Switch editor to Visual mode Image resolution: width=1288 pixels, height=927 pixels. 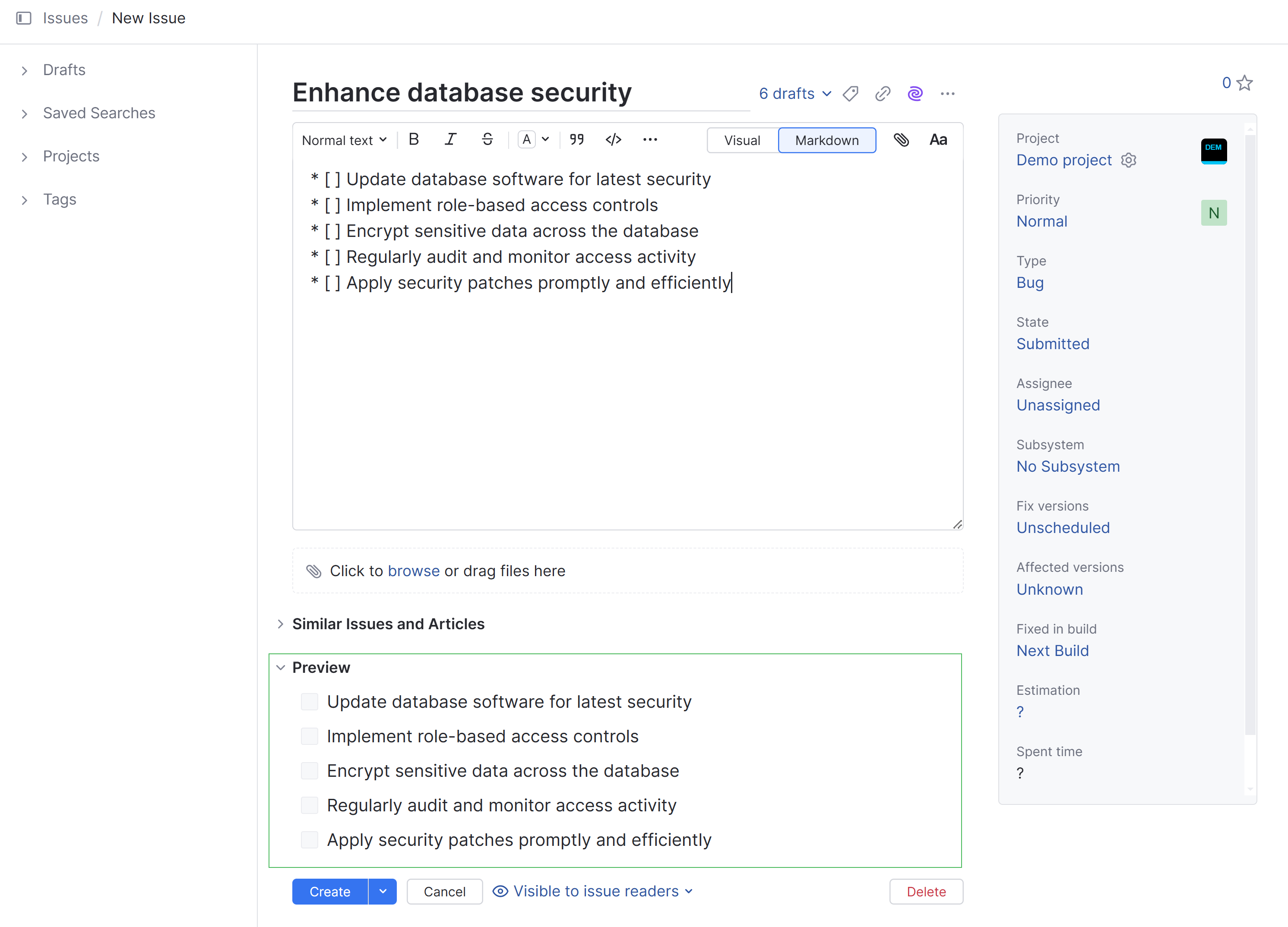(742, 140)
